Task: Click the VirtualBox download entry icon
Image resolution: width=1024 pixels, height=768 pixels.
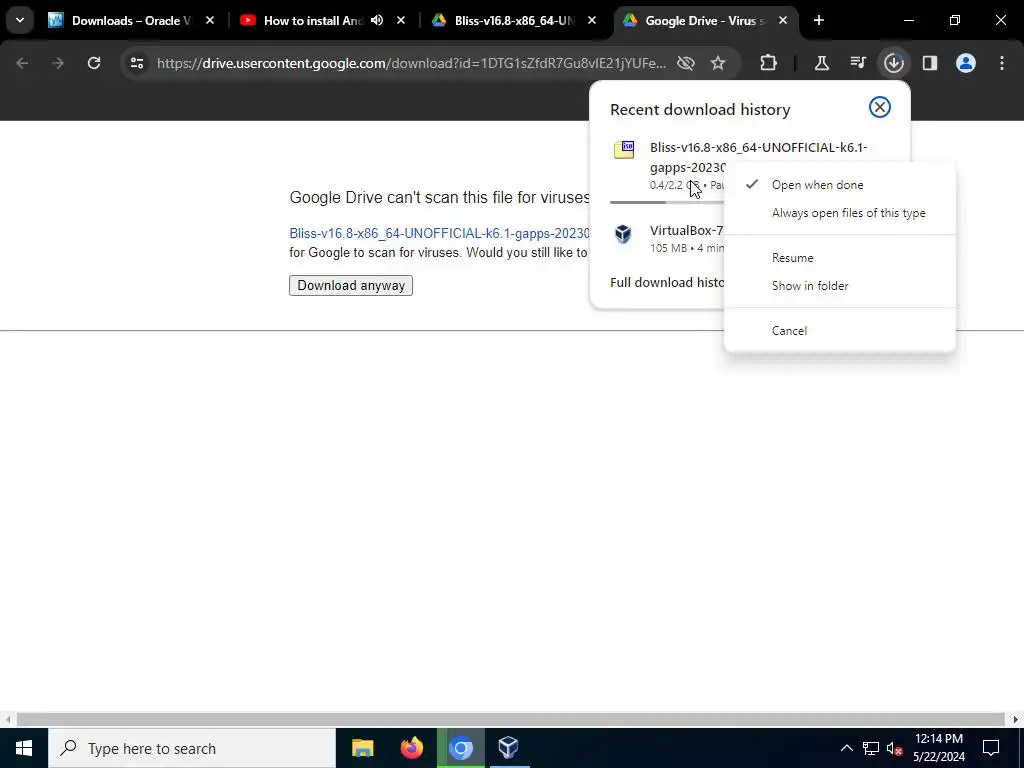Action: coord(623,234)
